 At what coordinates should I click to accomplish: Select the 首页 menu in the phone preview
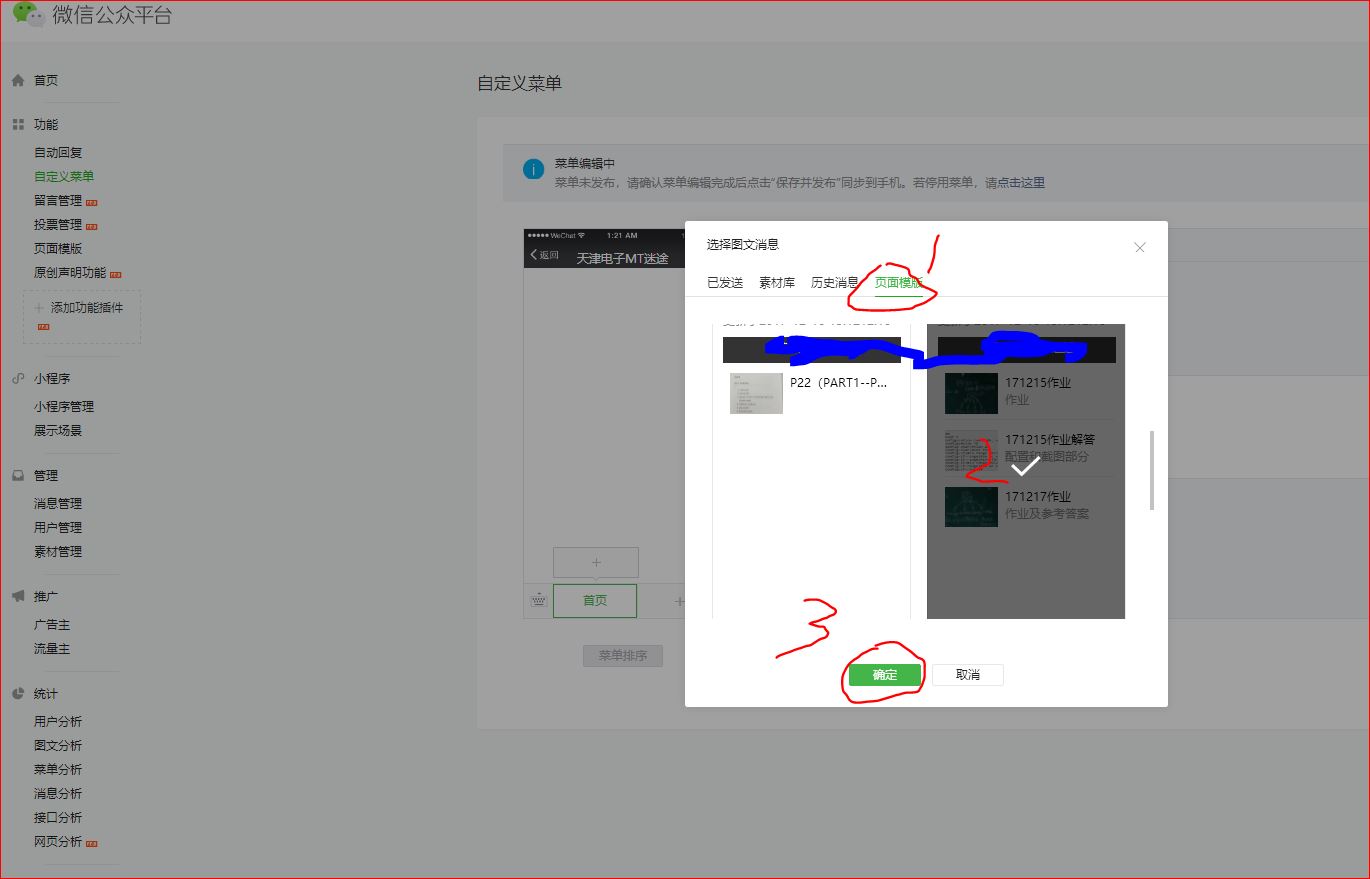[595, 601]
